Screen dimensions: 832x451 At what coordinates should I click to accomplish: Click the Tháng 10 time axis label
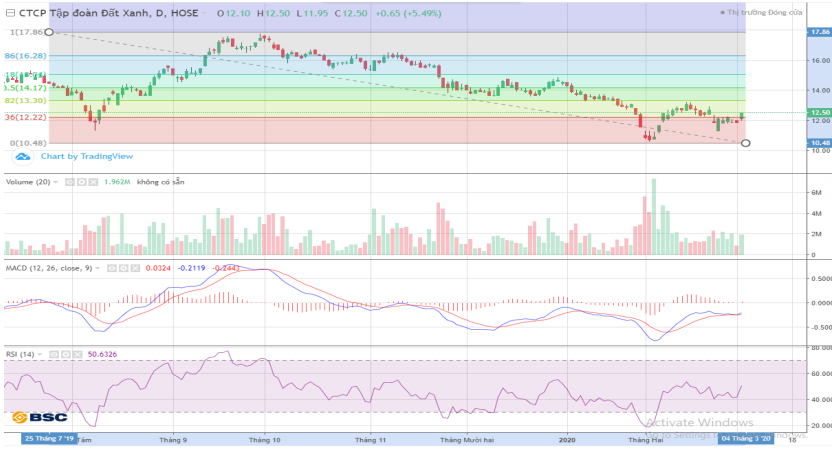[265, 440]
